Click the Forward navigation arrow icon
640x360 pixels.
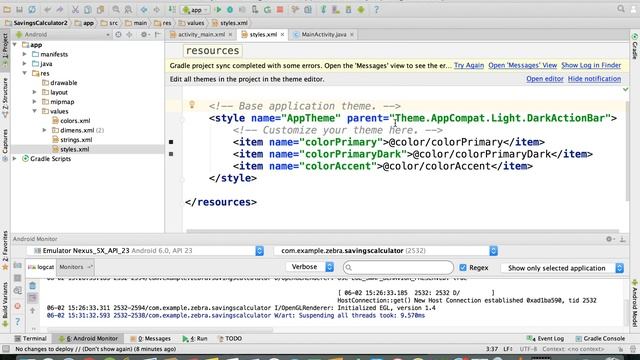156,9
